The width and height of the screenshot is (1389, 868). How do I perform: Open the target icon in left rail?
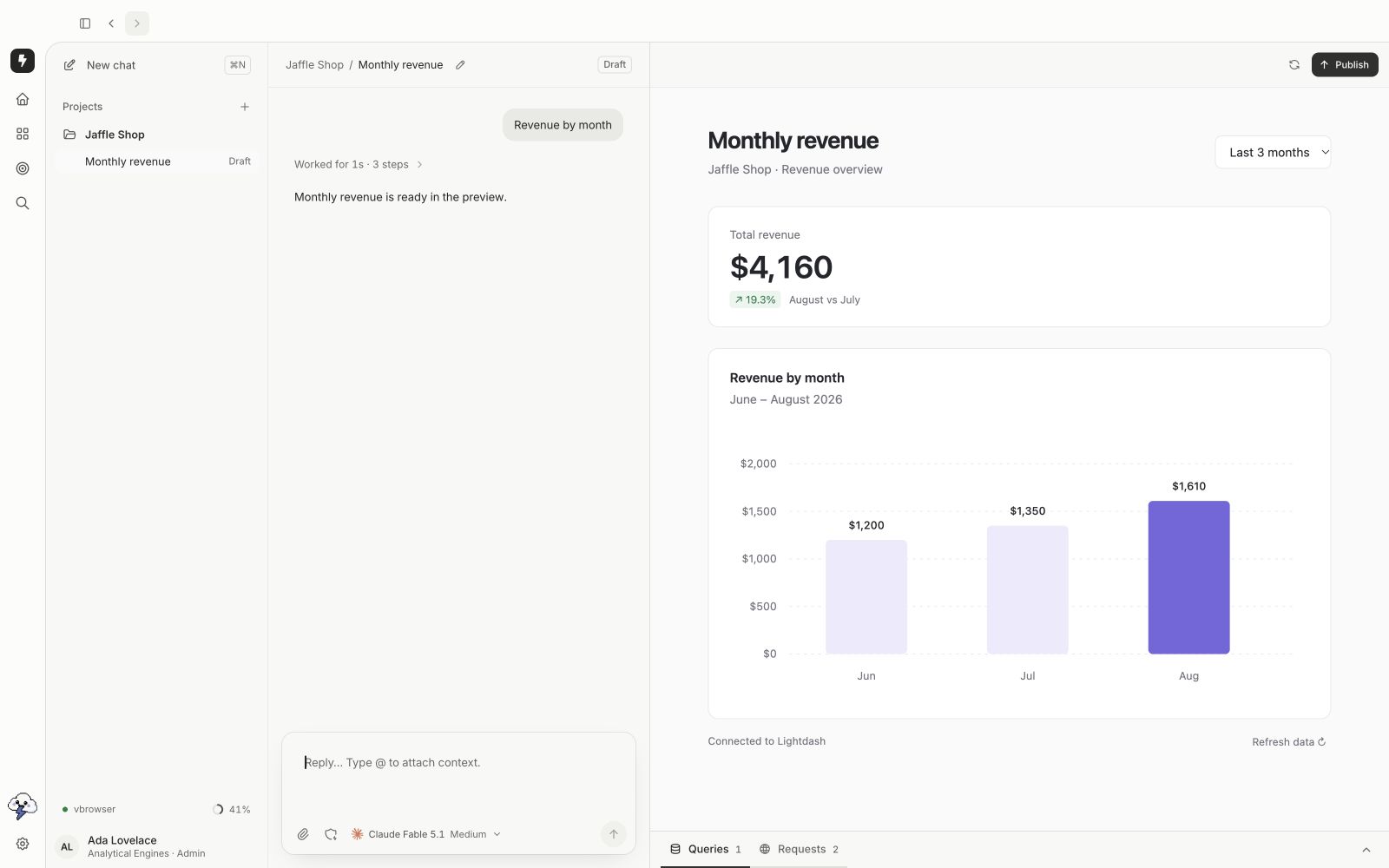23,168
